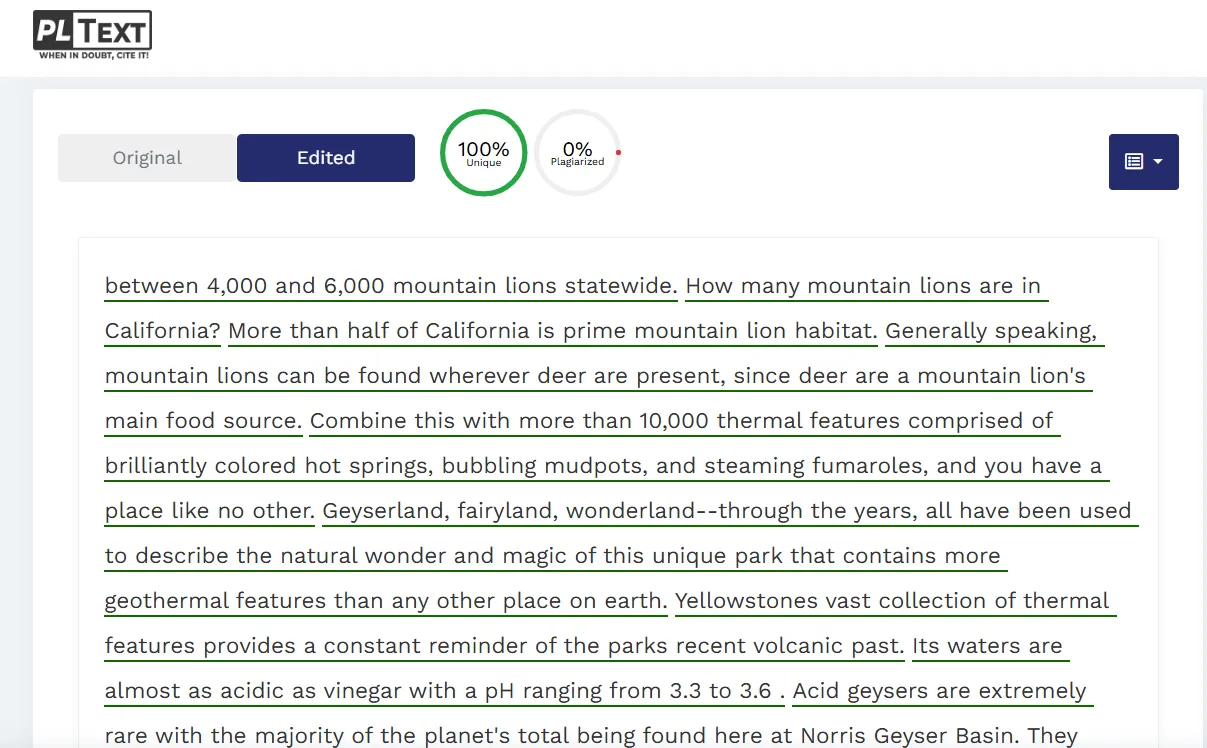
Task: Click the "Generally speaking," sentence start
Action: click(x=991, y=331)
